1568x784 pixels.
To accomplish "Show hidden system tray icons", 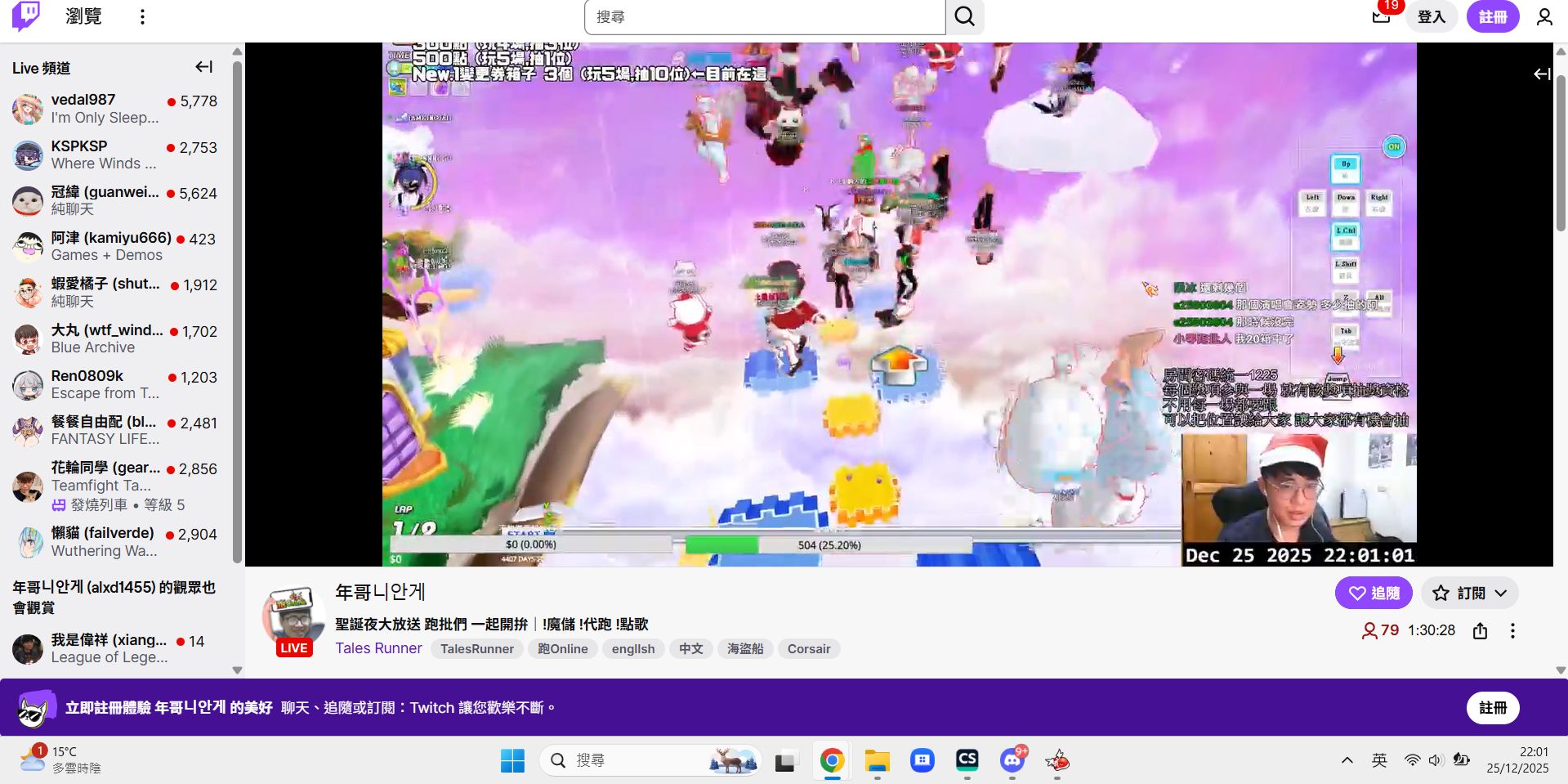I will tap(1347, 761).
